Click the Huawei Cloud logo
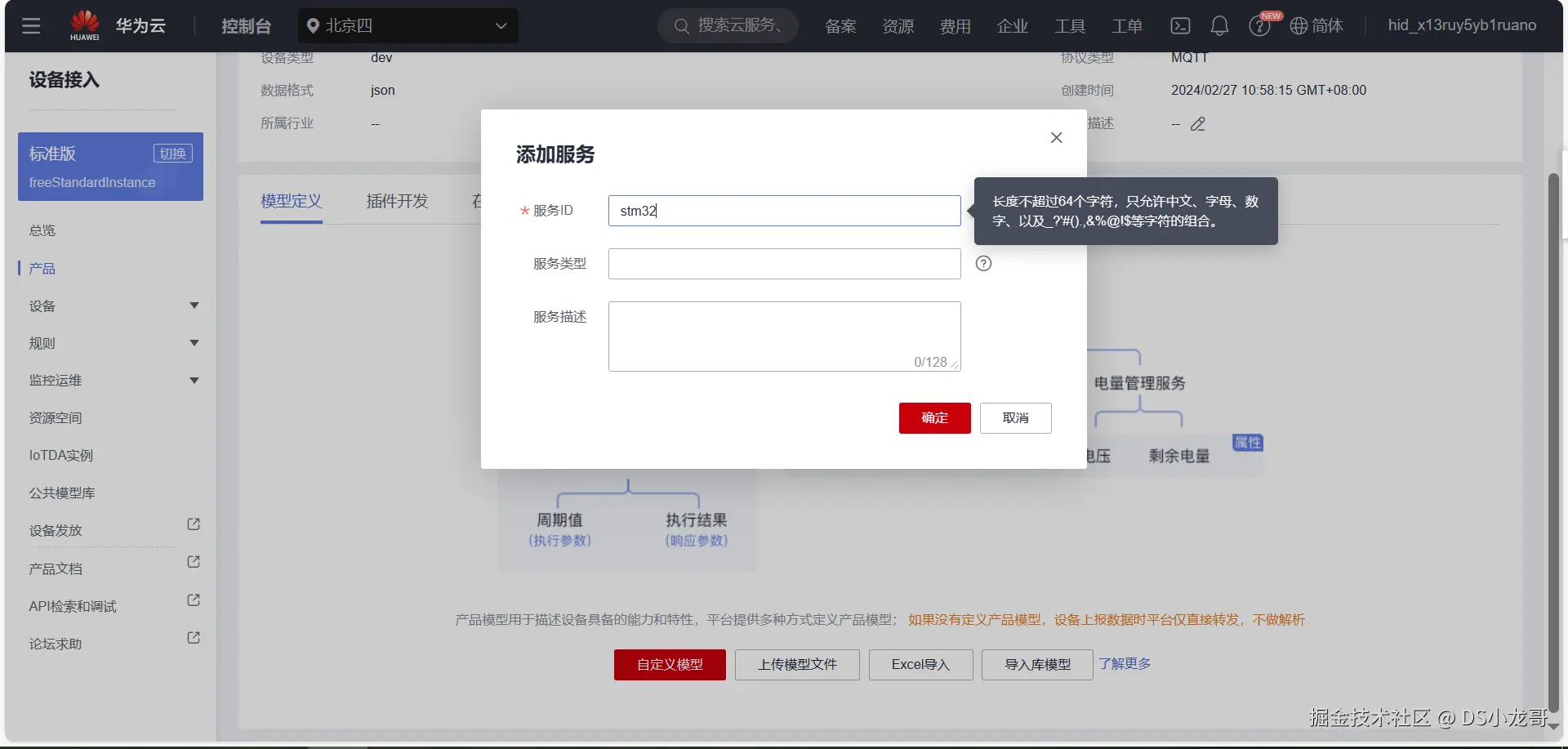This screenshot has width=1568, height=749. 84,25
